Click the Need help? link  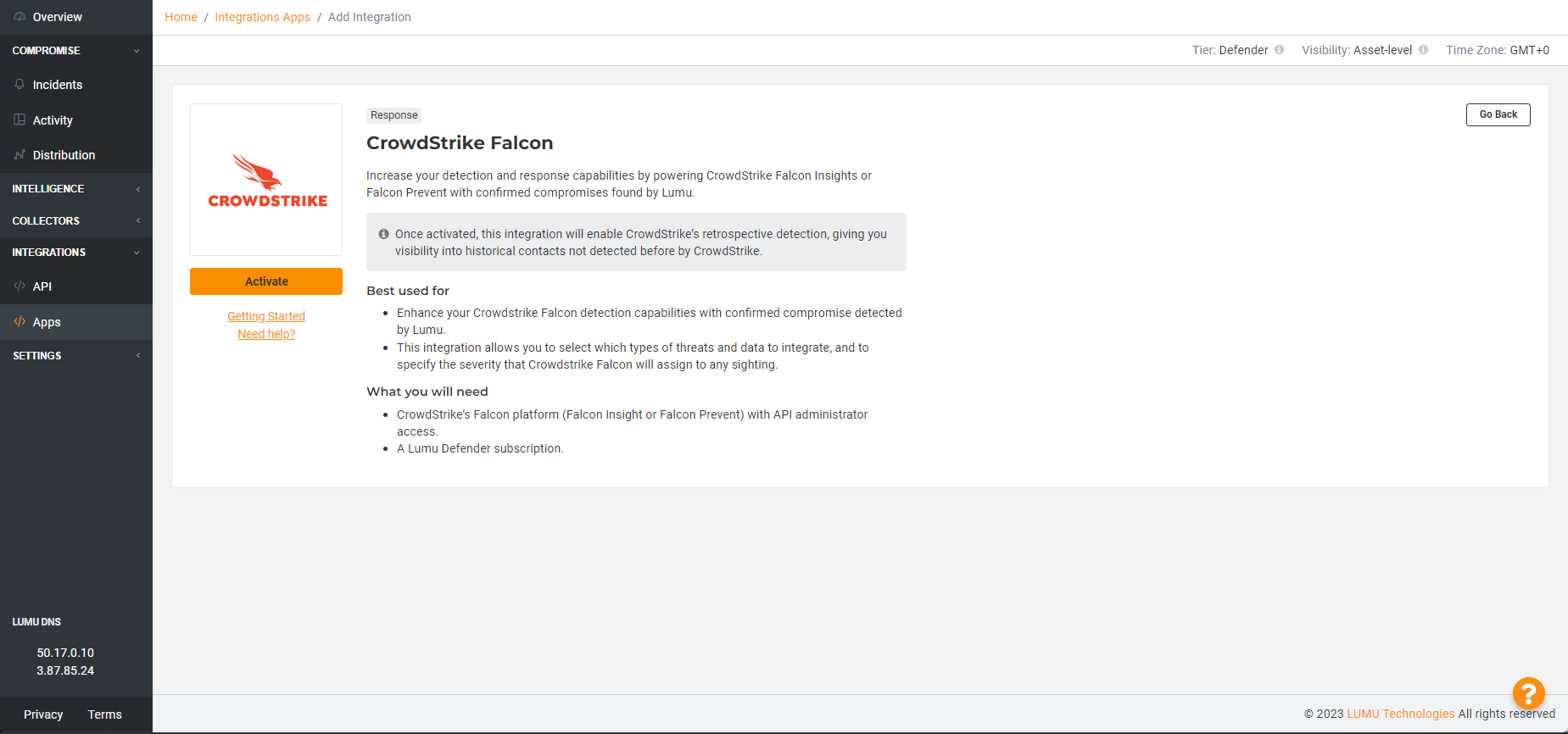[x=266, y=334]
